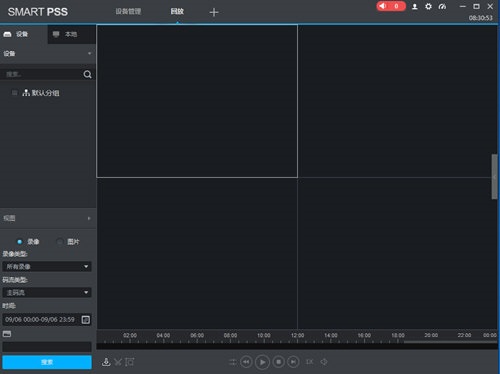500x374 pixels.
Task: Click the 1X playback speed control
Action: 310,362
